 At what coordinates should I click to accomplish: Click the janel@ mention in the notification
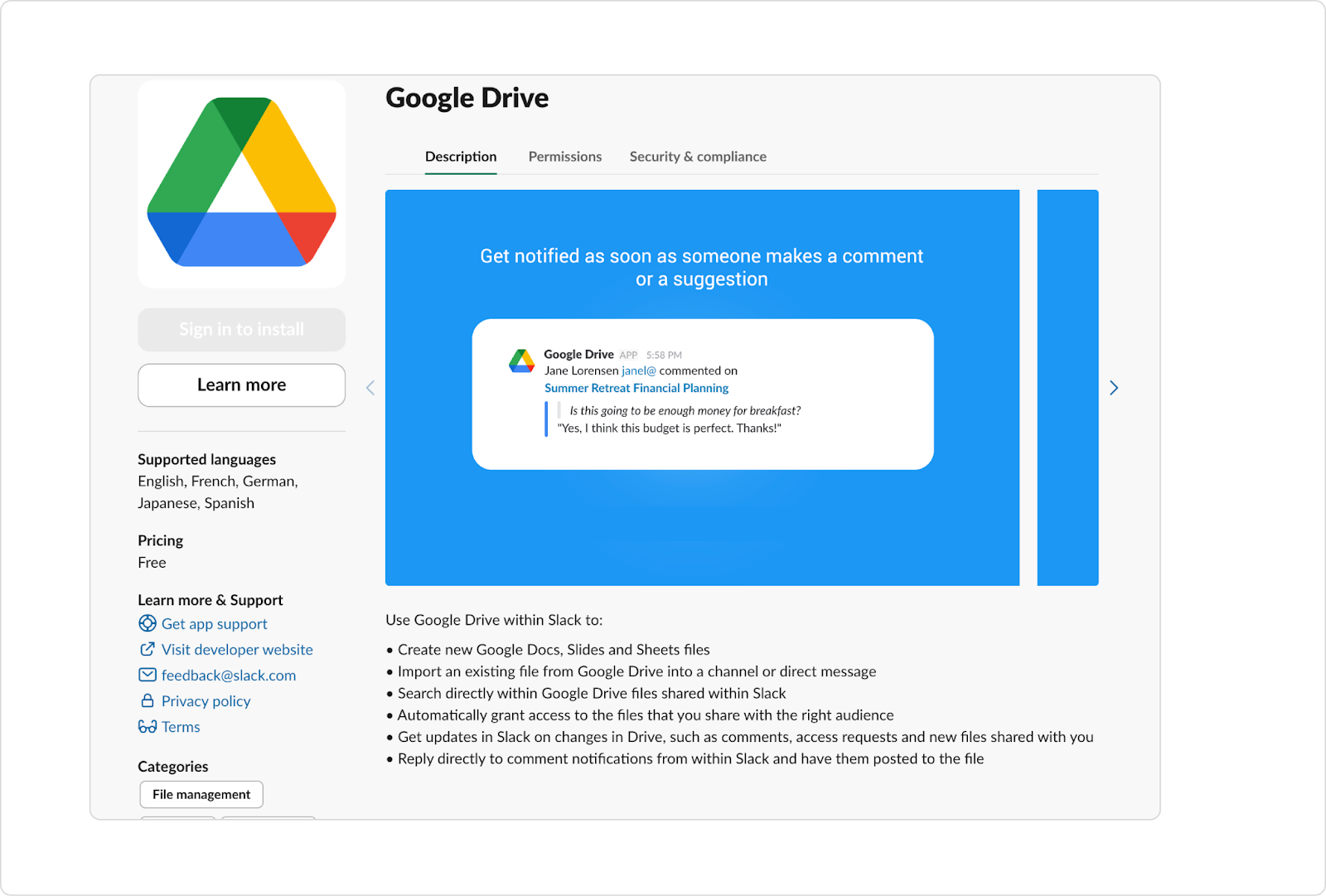[x=639, y=371]
